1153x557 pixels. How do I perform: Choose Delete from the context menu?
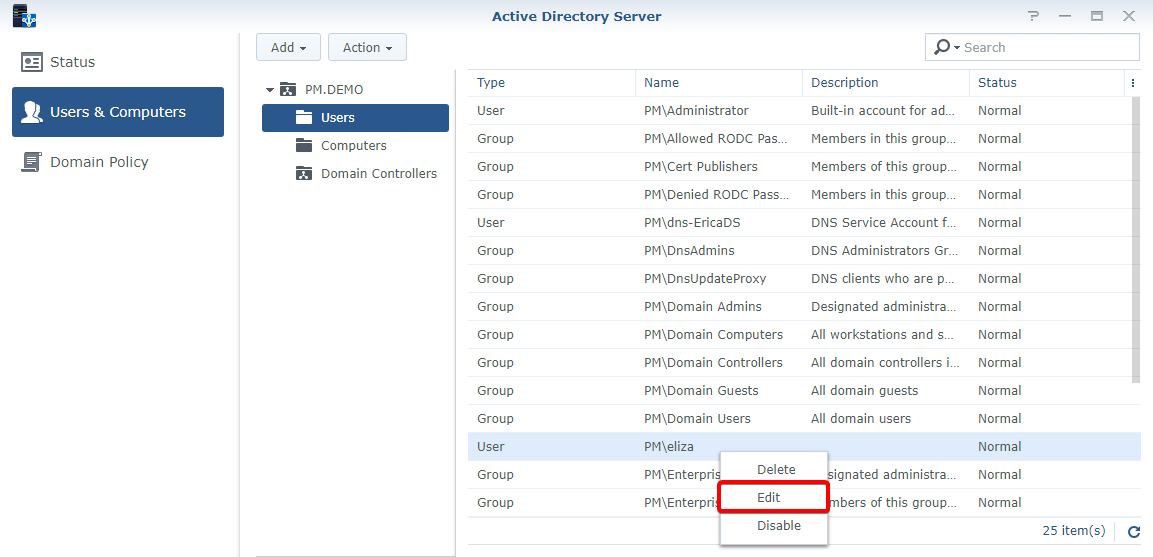point(776,469)
